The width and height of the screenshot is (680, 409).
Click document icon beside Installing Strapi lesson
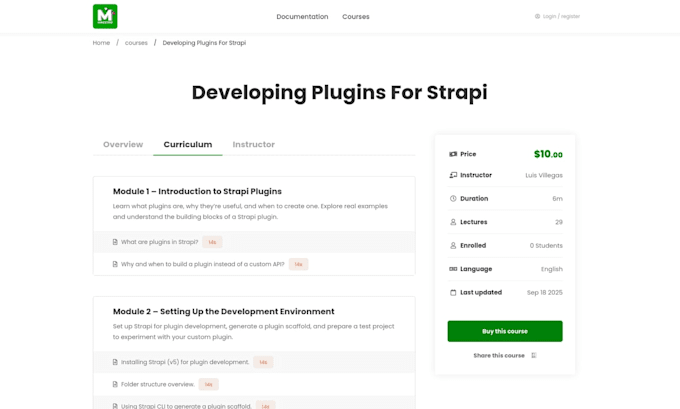(x=115, y=362)
